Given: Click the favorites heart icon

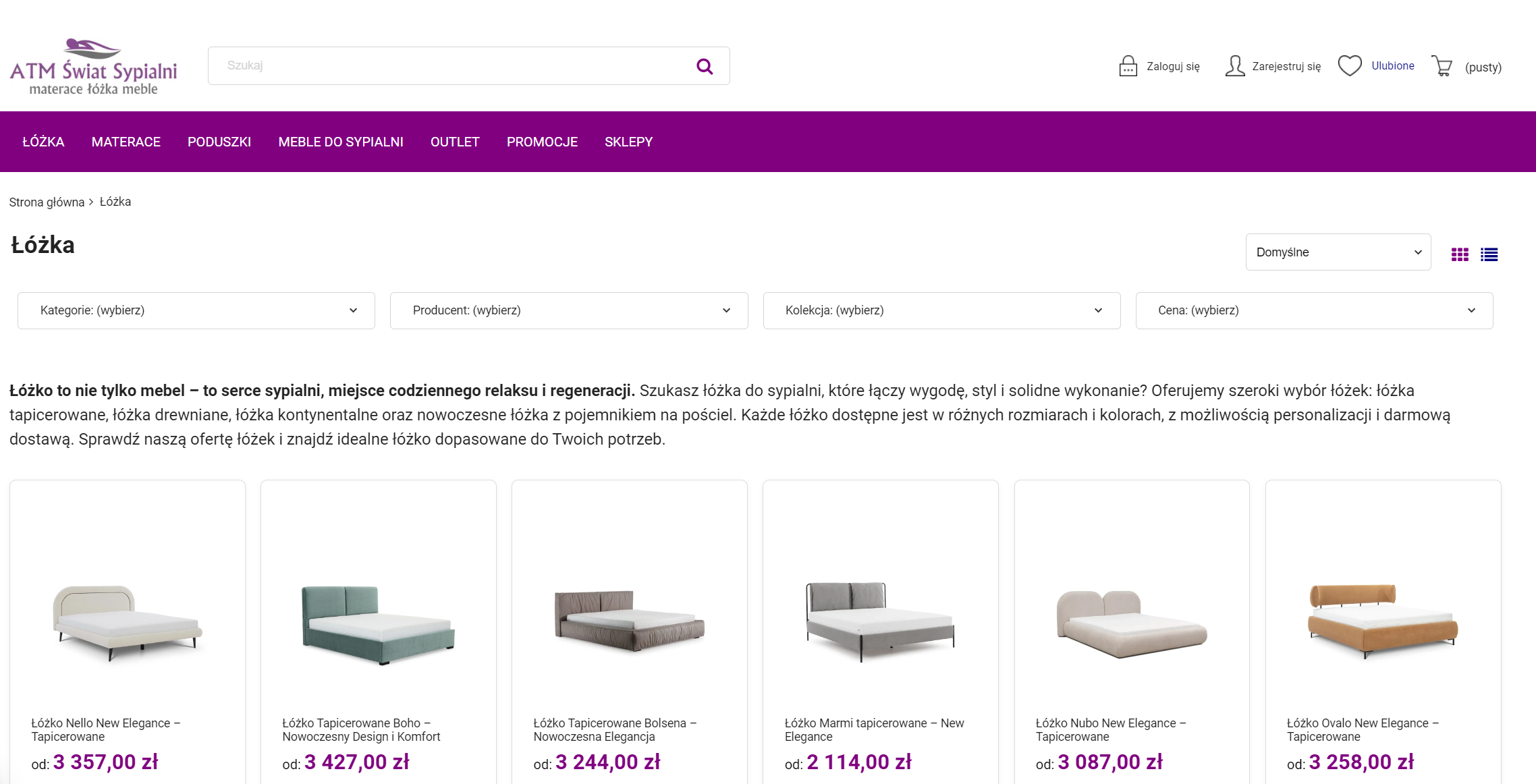Looking at the screenshot, I should (x=1350, y=65).
